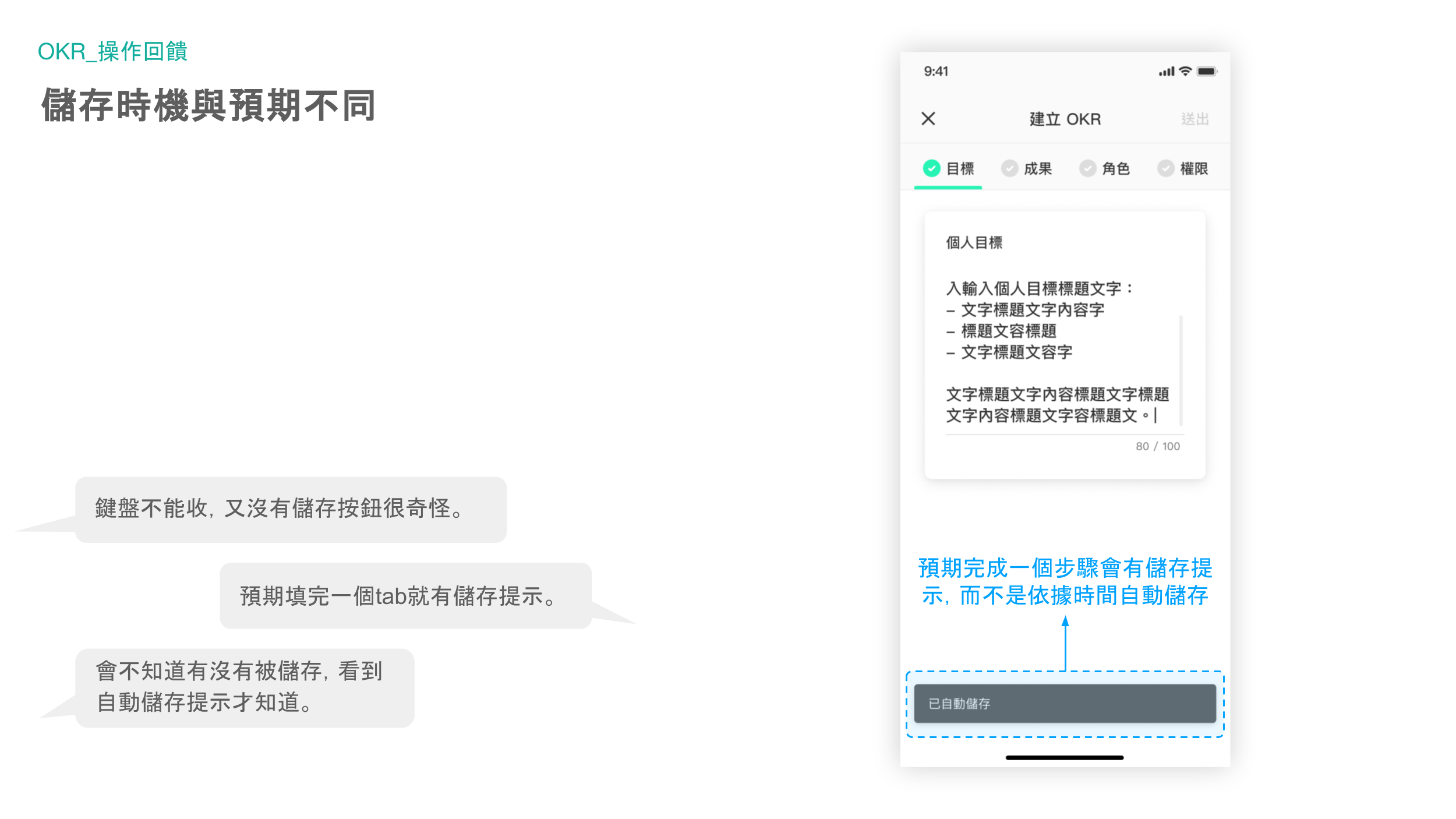Click the speech bubble mentioning 鍵盤不能收
The height and width of the screenshot is (819, 1456).
(291, 510)
